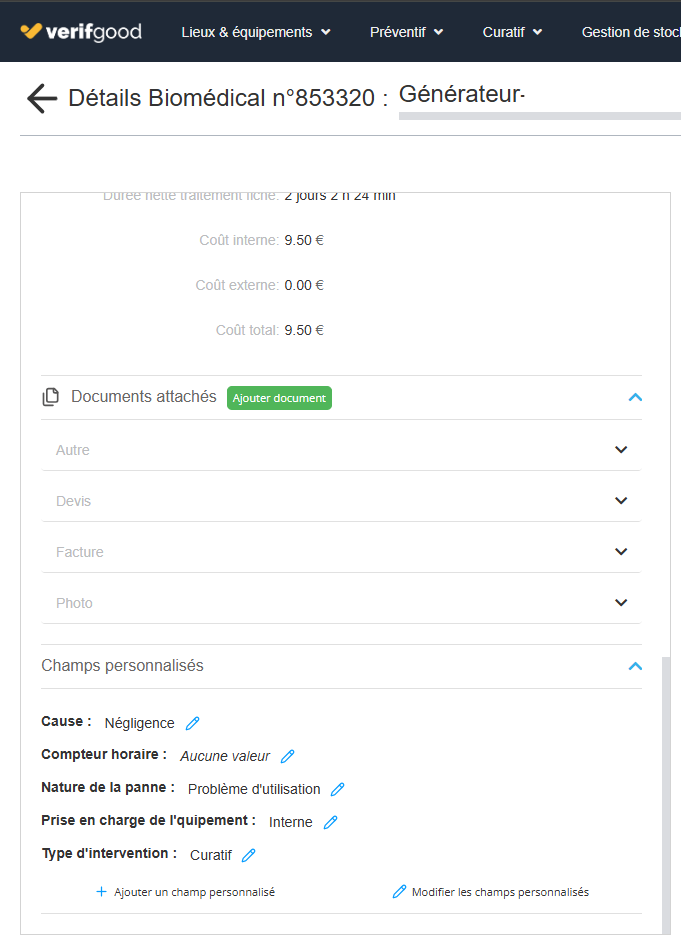Expand the Photo documents section
The width and height of the screenshot is (681, 951).
click(x=621, y=603)
